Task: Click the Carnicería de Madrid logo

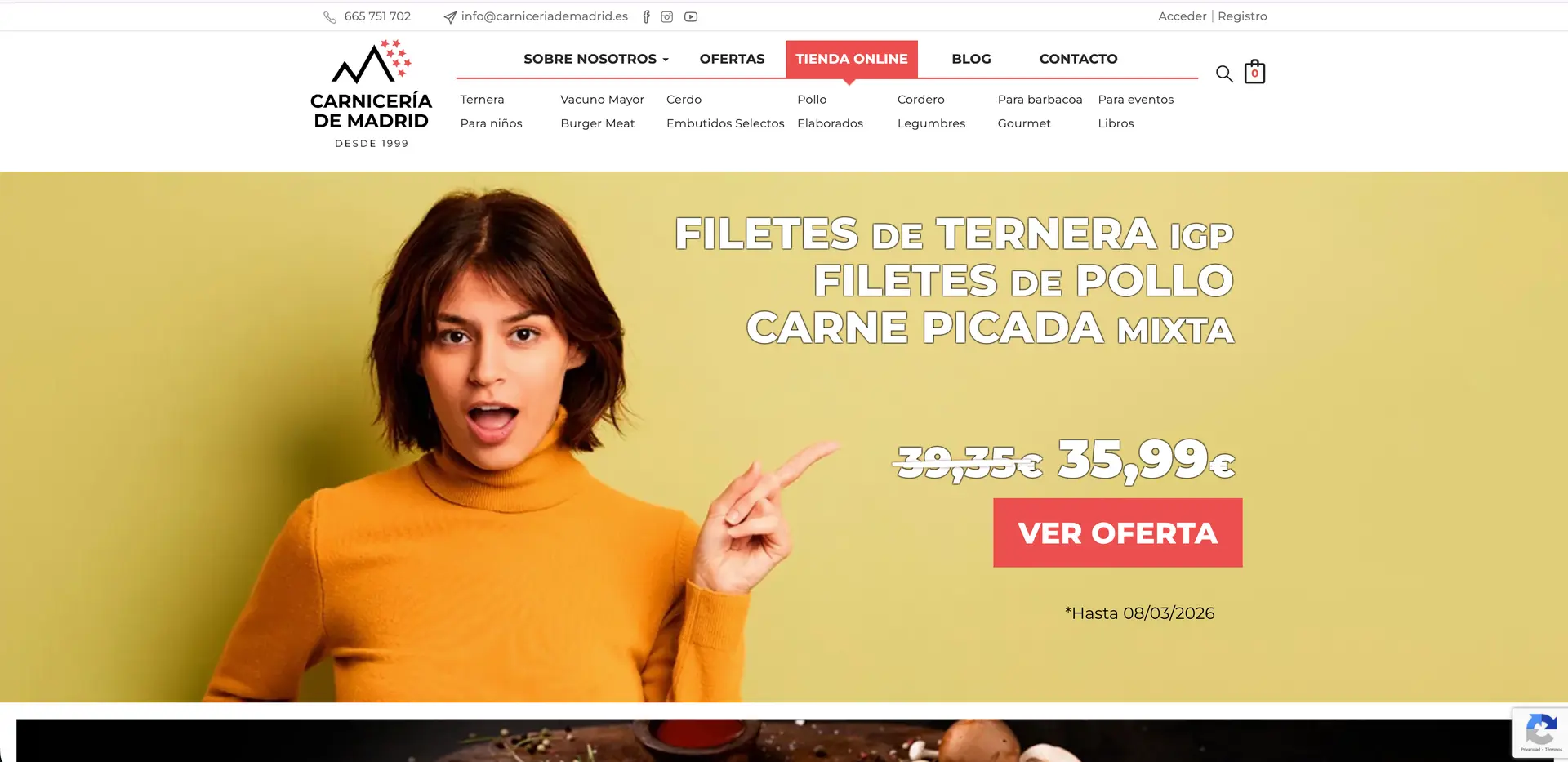Action: point(372,94)
